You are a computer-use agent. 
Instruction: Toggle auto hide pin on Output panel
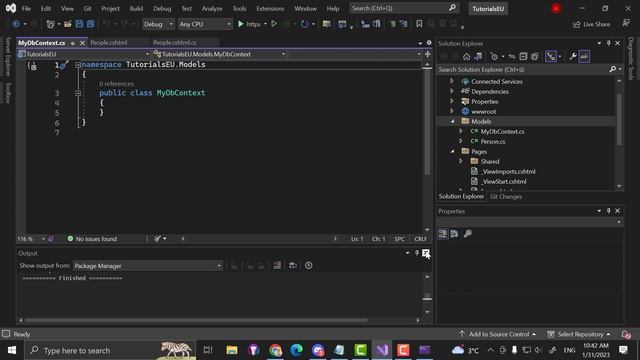[x=417, y=253]
